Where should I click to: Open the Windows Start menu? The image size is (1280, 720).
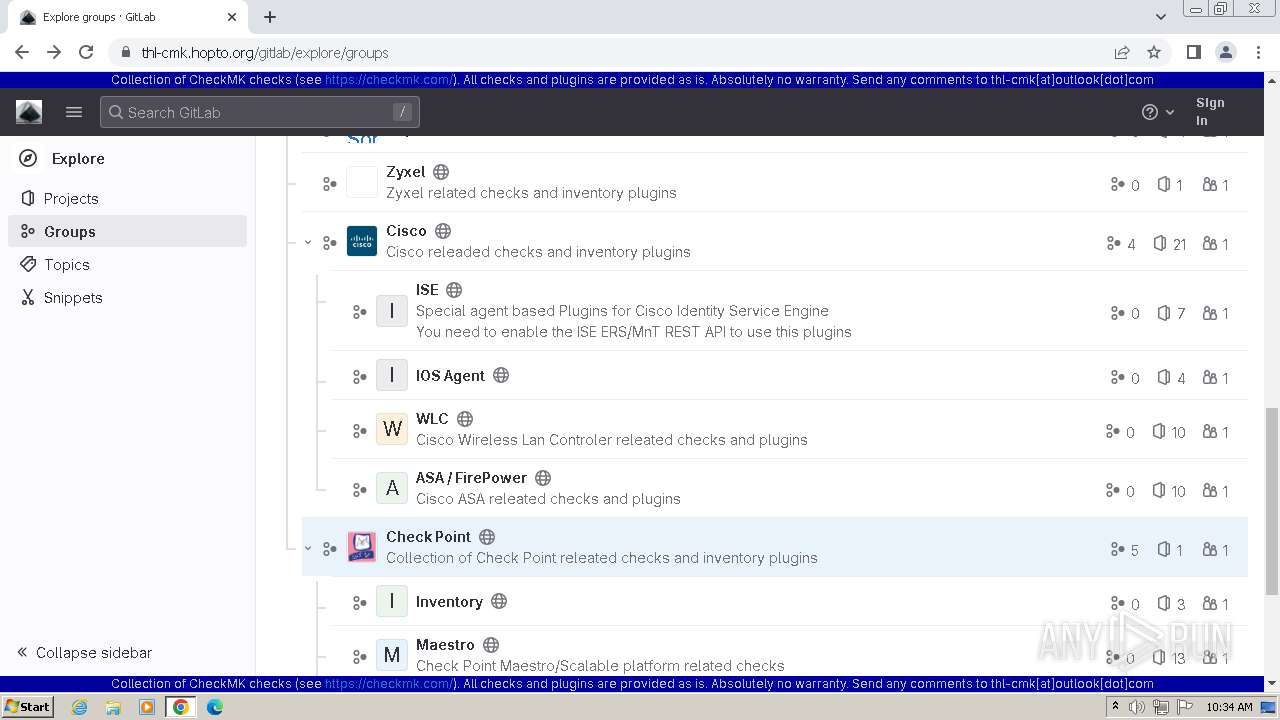tap(27, 706)
